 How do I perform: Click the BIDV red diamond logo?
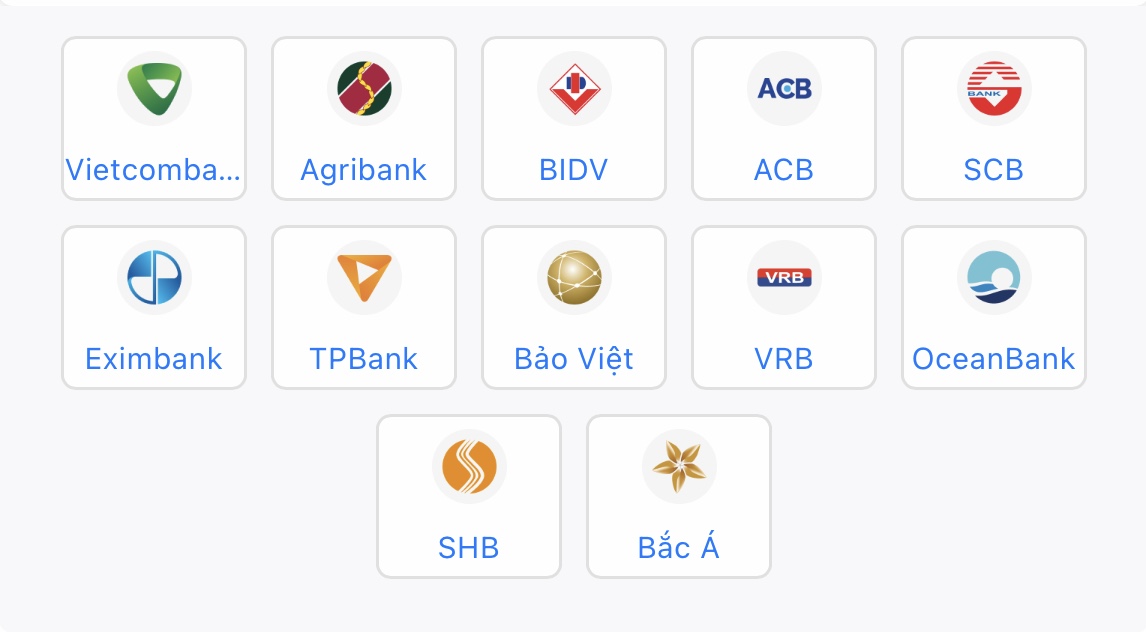coord(574,88)
